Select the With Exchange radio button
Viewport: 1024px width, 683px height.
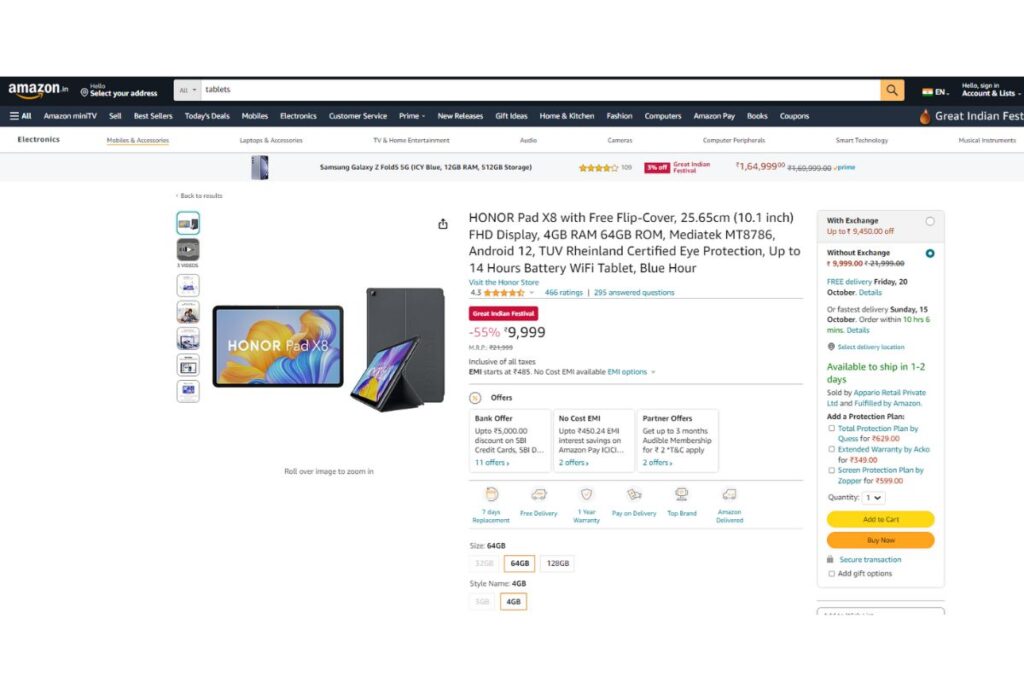pos(930,221)
